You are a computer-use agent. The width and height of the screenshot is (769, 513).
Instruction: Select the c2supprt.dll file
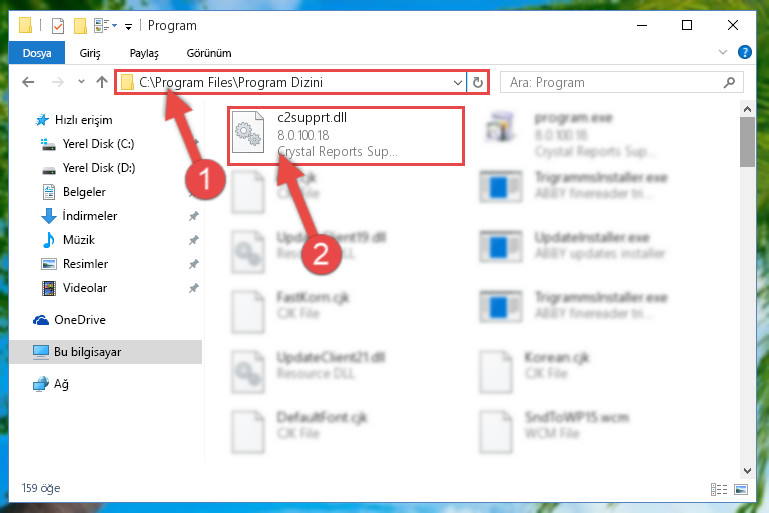point(345,135)
